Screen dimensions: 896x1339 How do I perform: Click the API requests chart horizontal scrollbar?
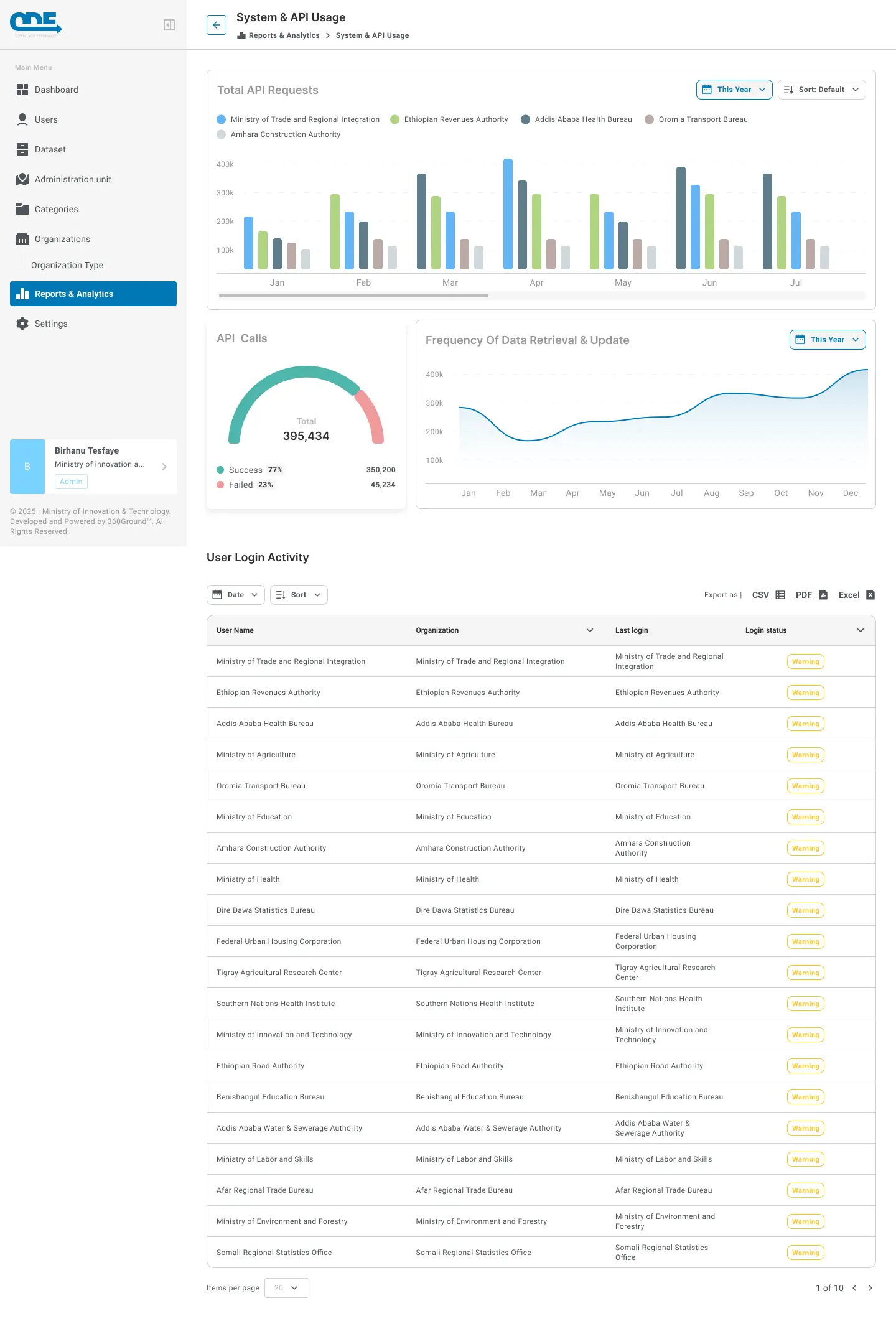pos(353,296)
